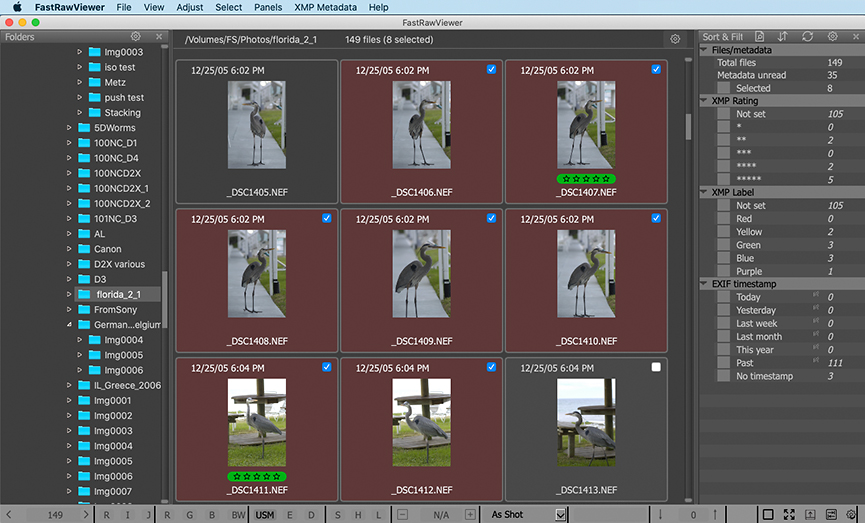The height and width of the screenshot is (523, 865).
Task: Open the XMP Metadata menu
Action: [x=325, y=7]
